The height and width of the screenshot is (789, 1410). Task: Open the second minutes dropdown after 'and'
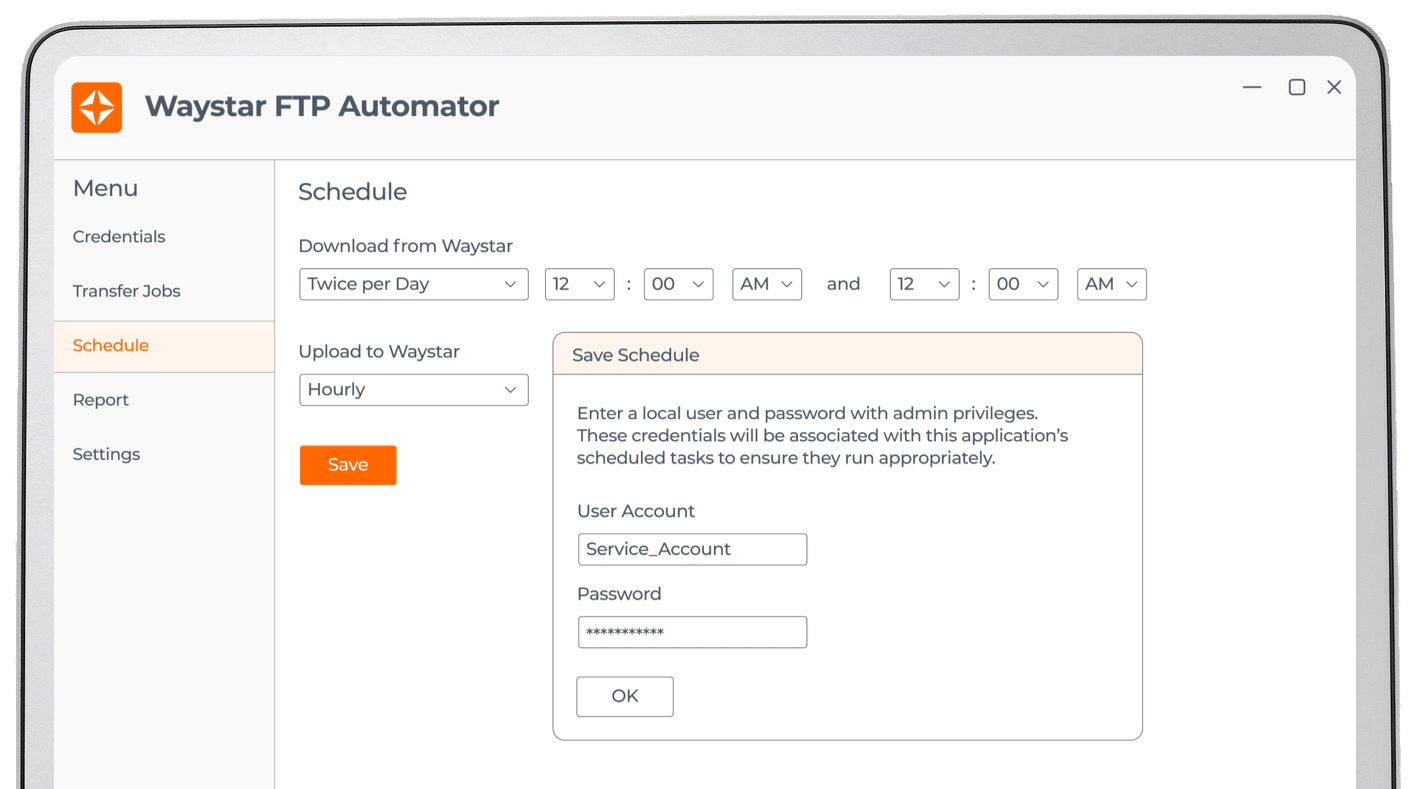[1023, 284]
